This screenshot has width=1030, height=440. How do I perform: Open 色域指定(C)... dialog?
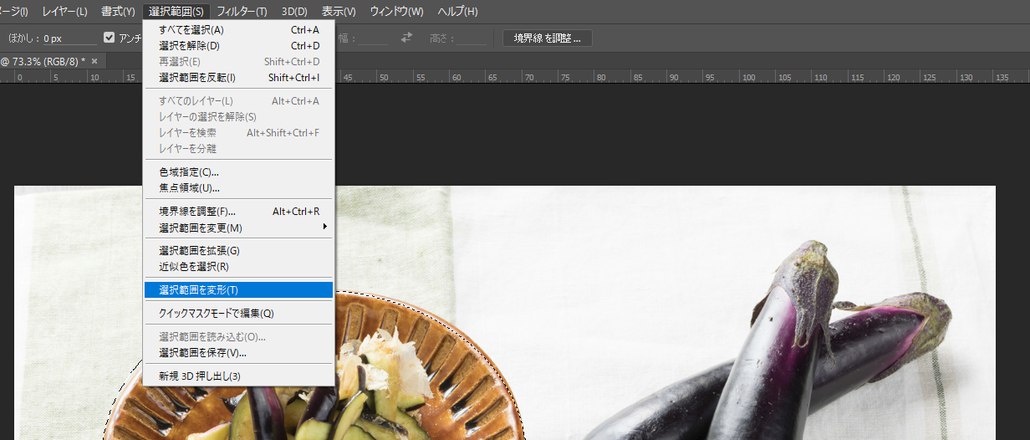point(238,172)
